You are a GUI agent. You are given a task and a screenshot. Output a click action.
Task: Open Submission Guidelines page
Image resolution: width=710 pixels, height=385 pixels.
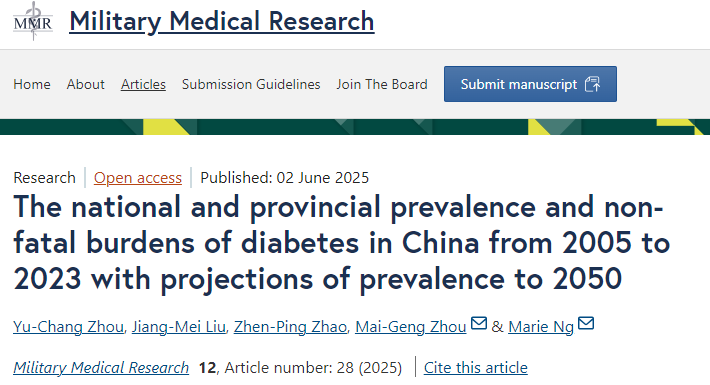pyautogui.click(x=251, y=84)
